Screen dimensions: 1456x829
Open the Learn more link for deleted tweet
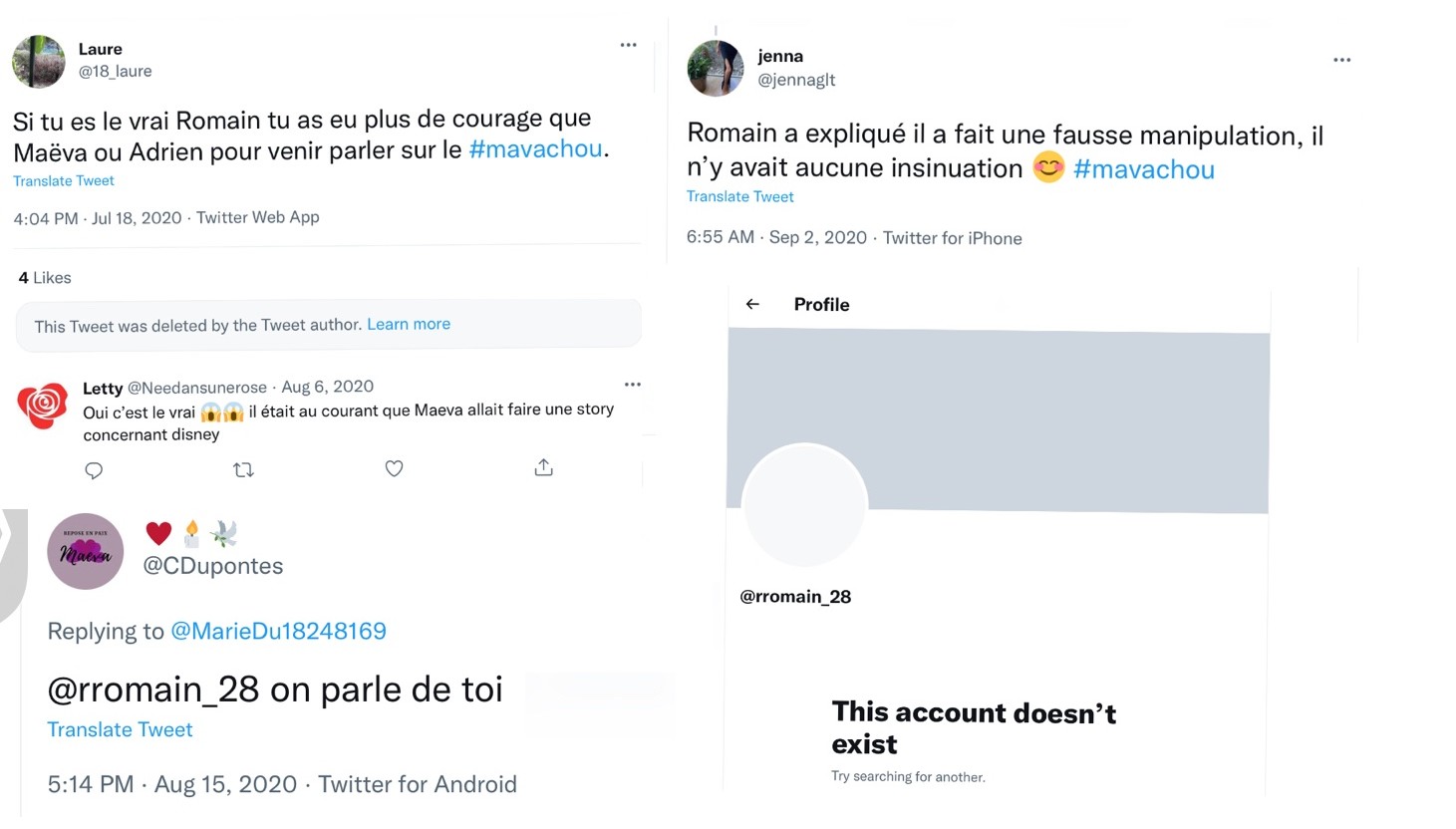(x=409, y=324)
